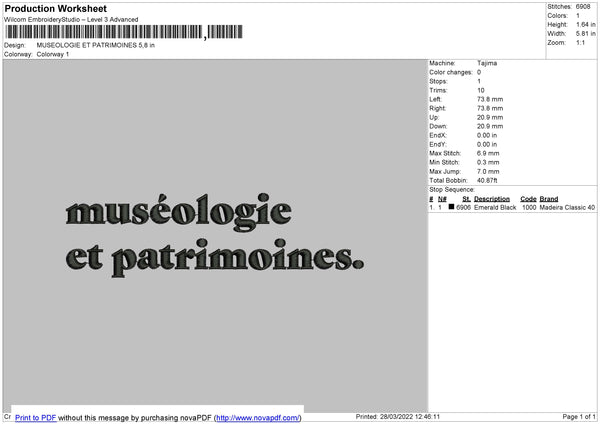Select the 'Code' column header

(x=528, y=199)
